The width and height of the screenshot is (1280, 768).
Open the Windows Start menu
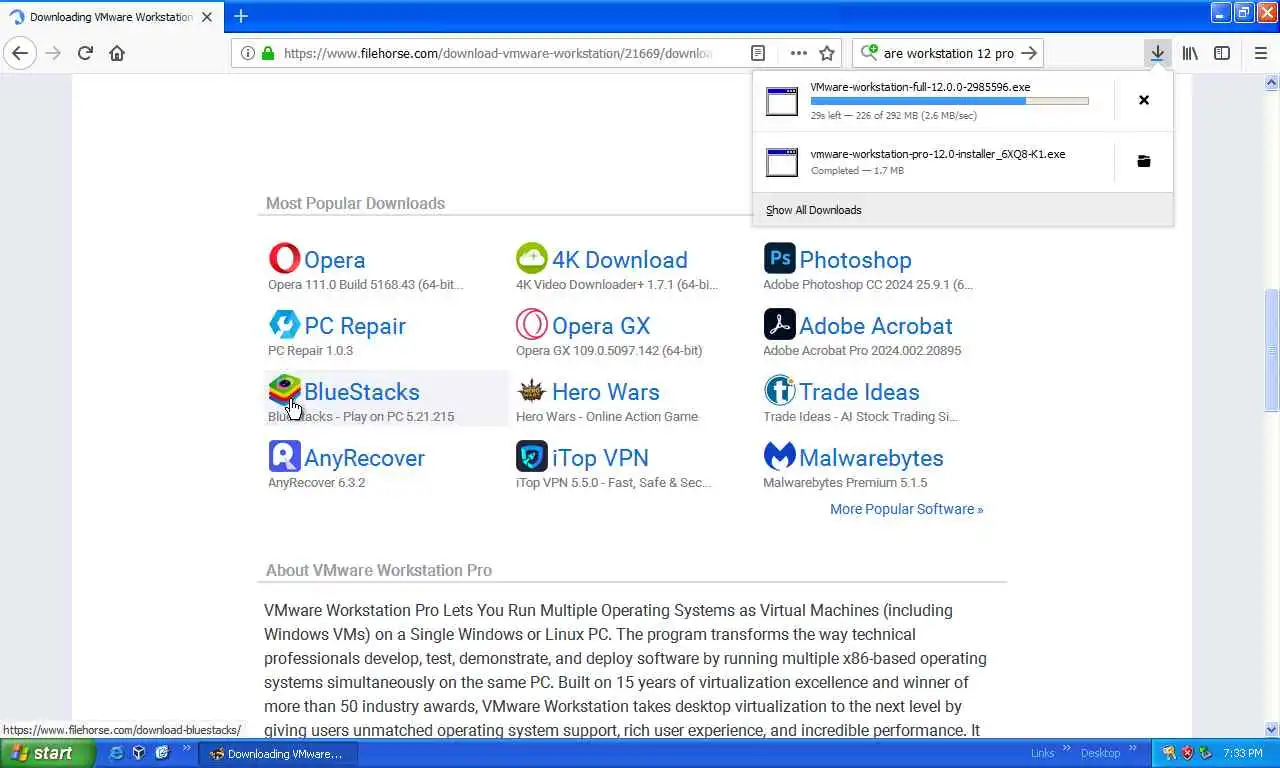tap(48, 754)
